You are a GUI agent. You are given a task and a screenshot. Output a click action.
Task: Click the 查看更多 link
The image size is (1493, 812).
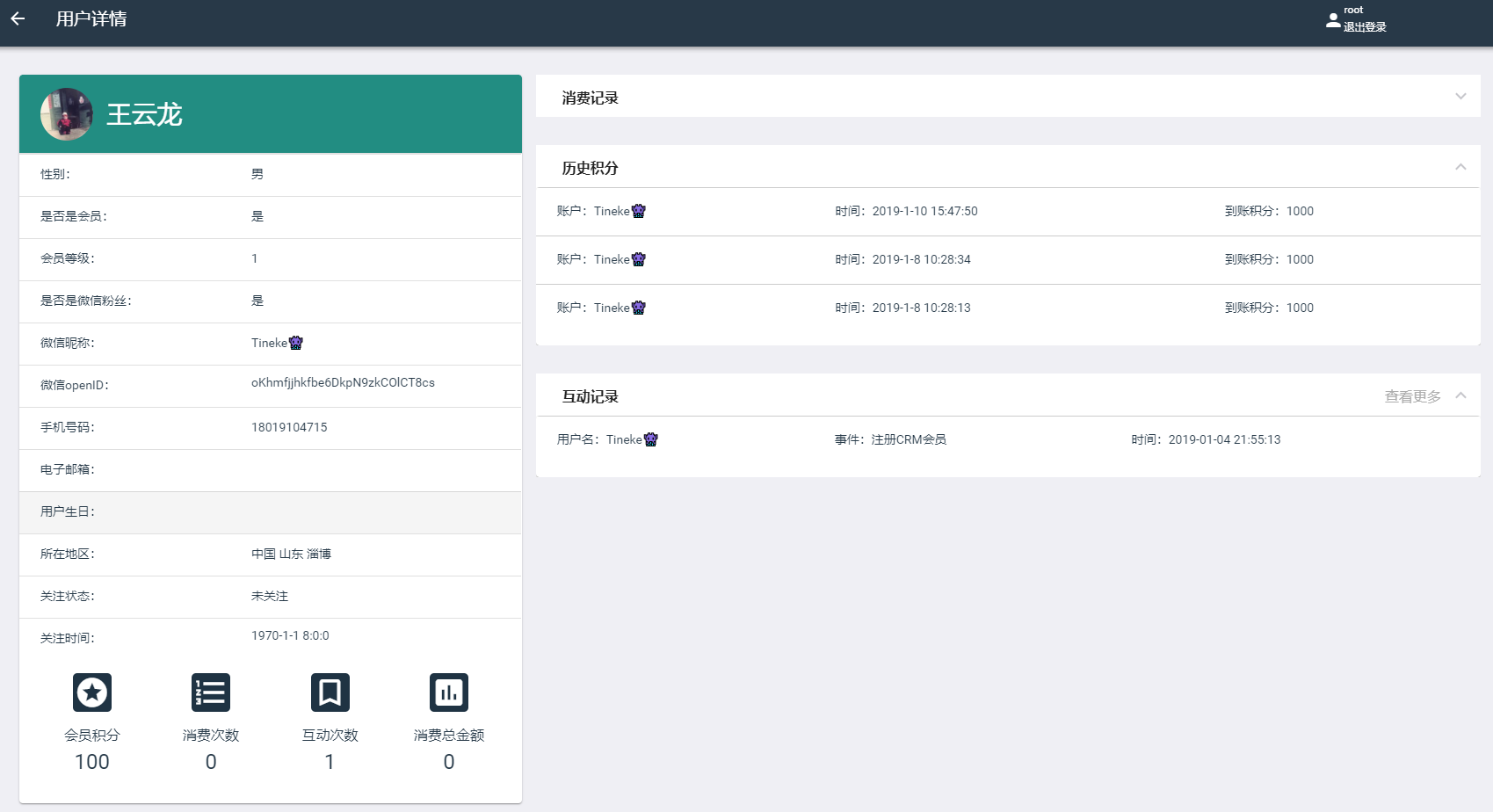pyautogui.click(x=1412, y=396)
